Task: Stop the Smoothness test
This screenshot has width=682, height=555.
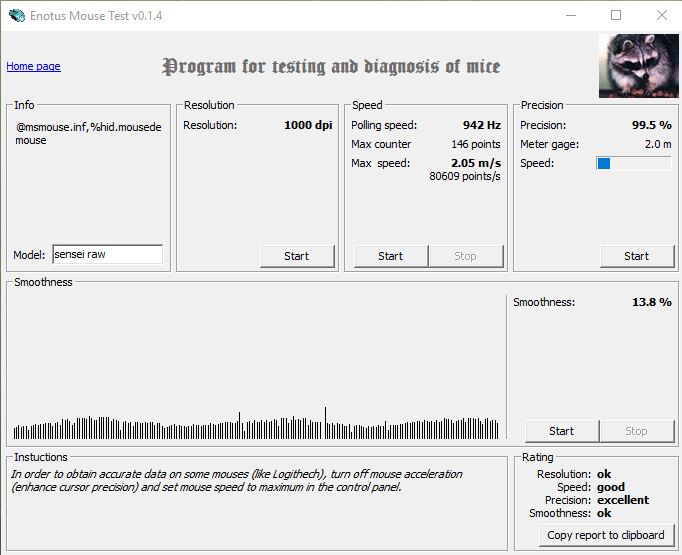Action: pos(636,431)
